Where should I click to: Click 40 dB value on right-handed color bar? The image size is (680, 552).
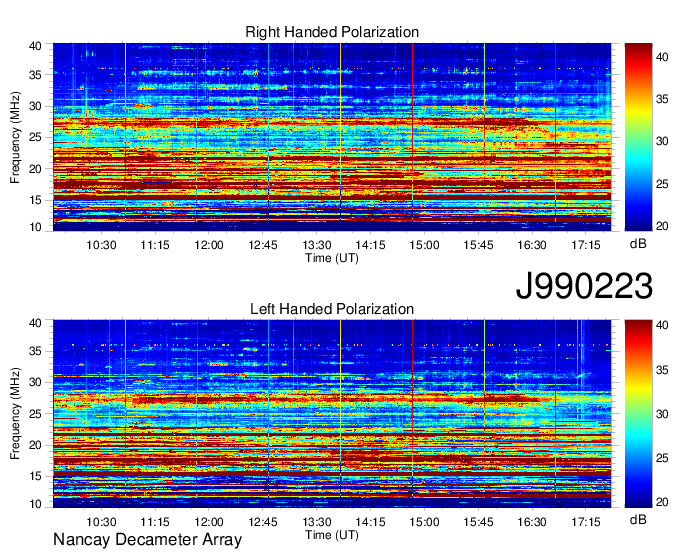coord(662,57)
